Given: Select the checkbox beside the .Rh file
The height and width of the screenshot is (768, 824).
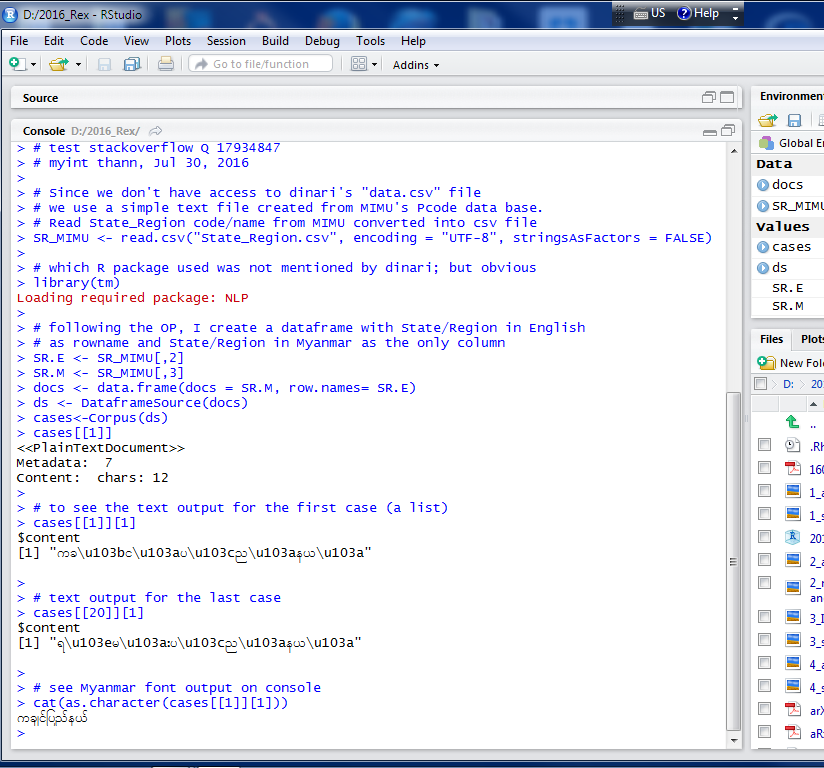Looking at the screenshot, I should [x=765, y=444].
